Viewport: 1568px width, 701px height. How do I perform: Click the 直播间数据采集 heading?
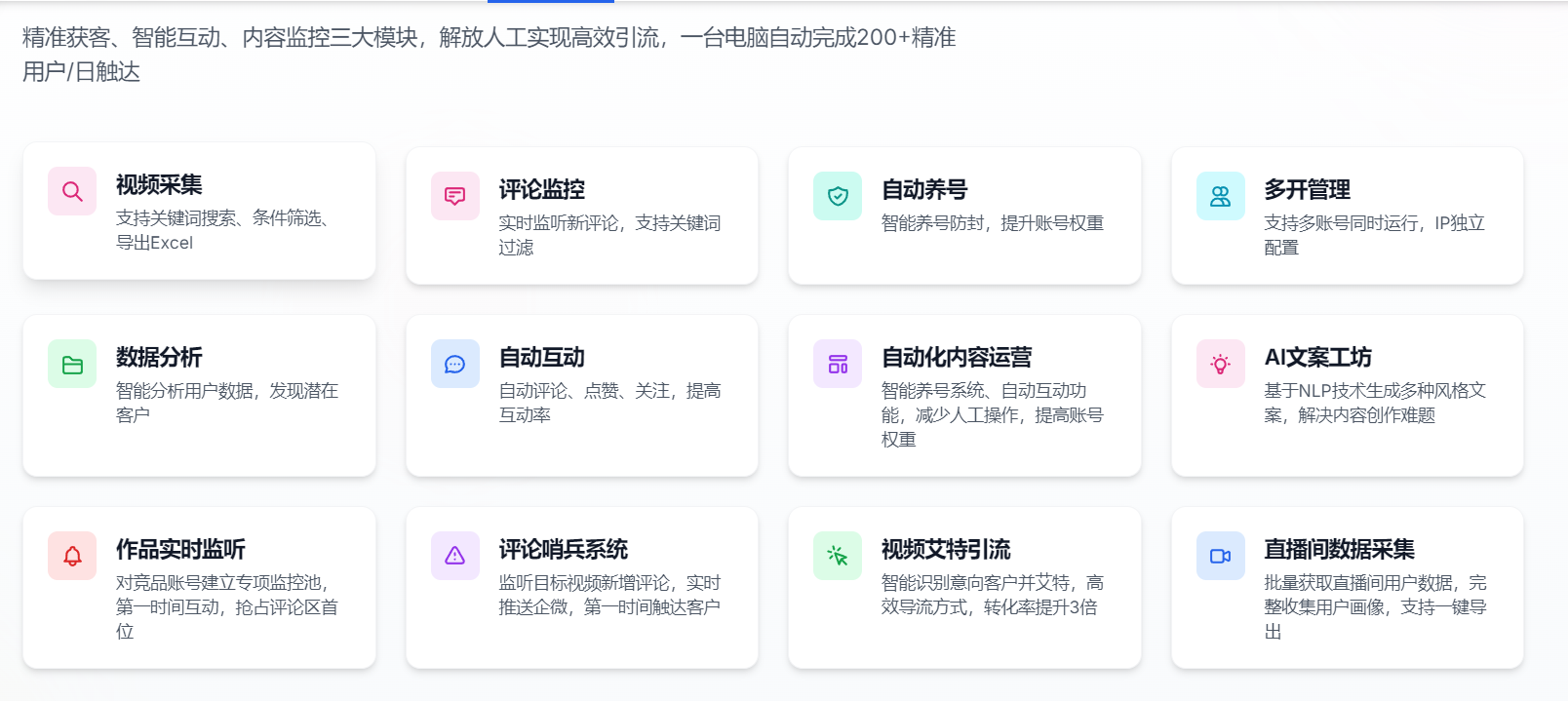click(1339, 549)
